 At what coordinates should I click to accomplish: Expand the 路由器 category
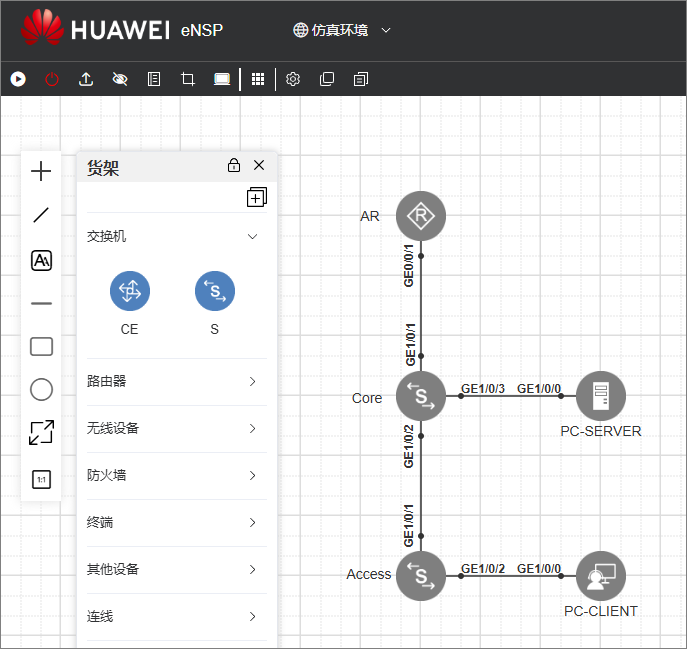tap(177, 381)
